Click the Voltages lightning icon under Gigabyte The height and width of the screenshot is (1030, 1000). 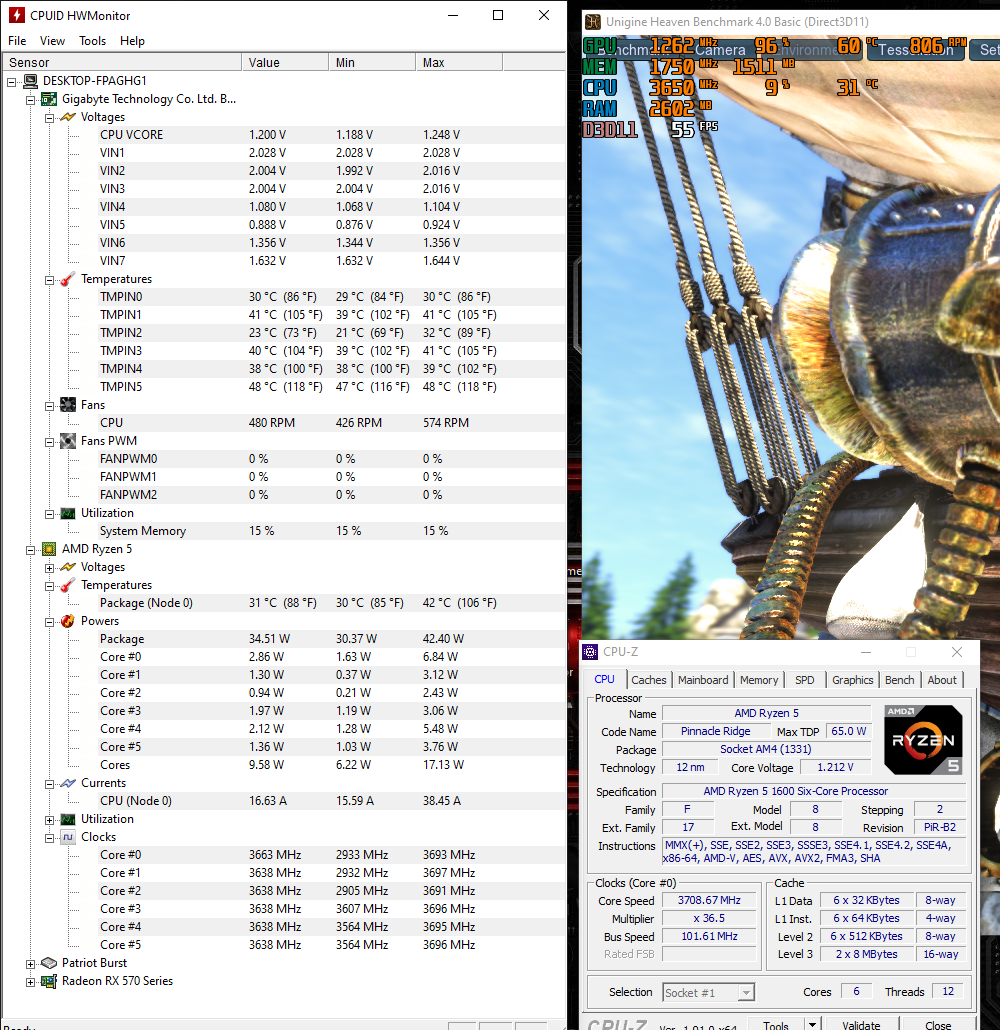point(67,117)
